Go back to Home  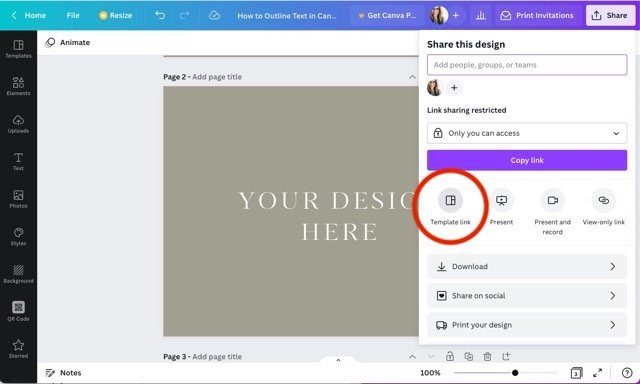pos(29,16)
